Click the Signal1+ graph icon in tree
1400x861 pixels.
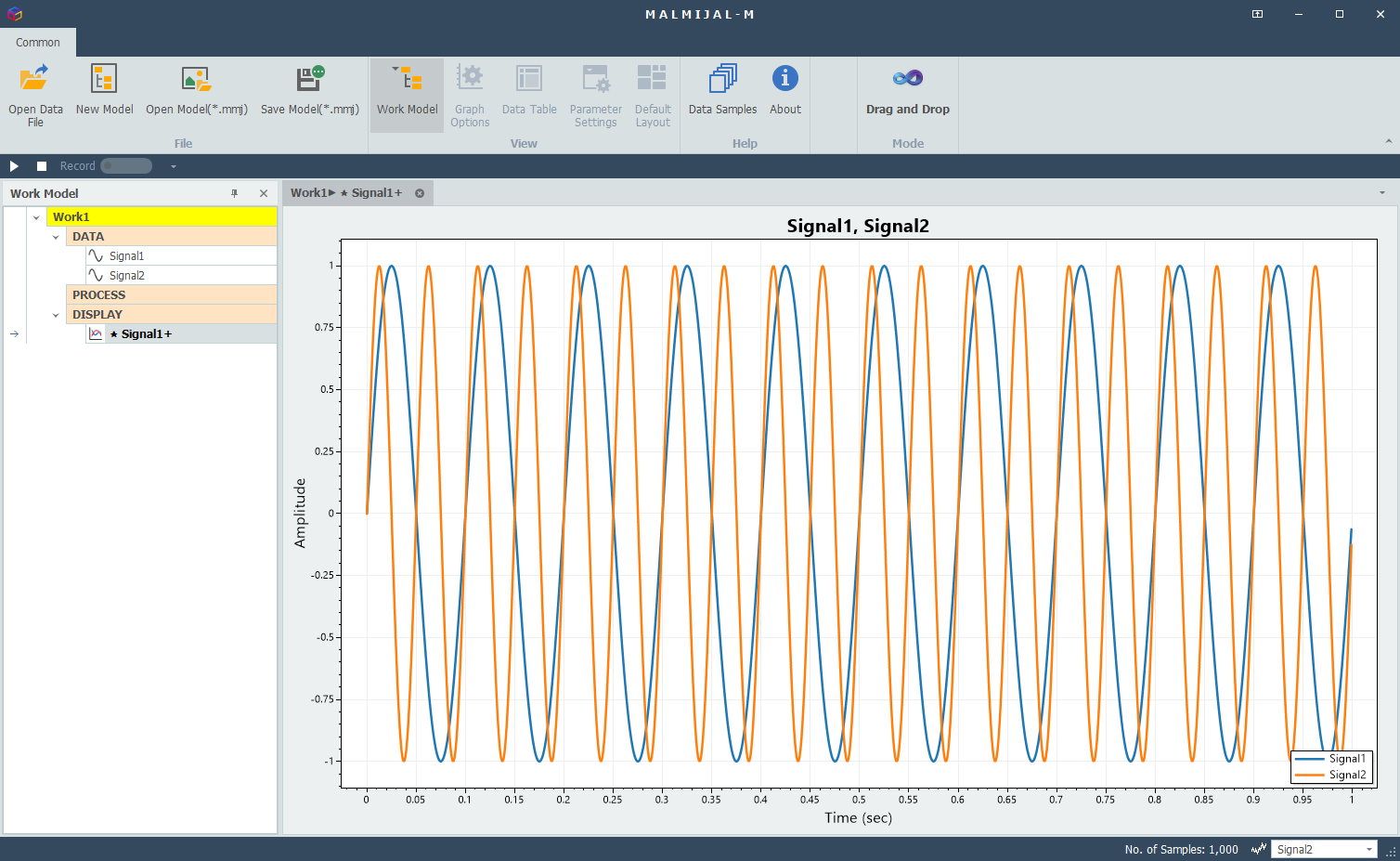coord(96,334)
